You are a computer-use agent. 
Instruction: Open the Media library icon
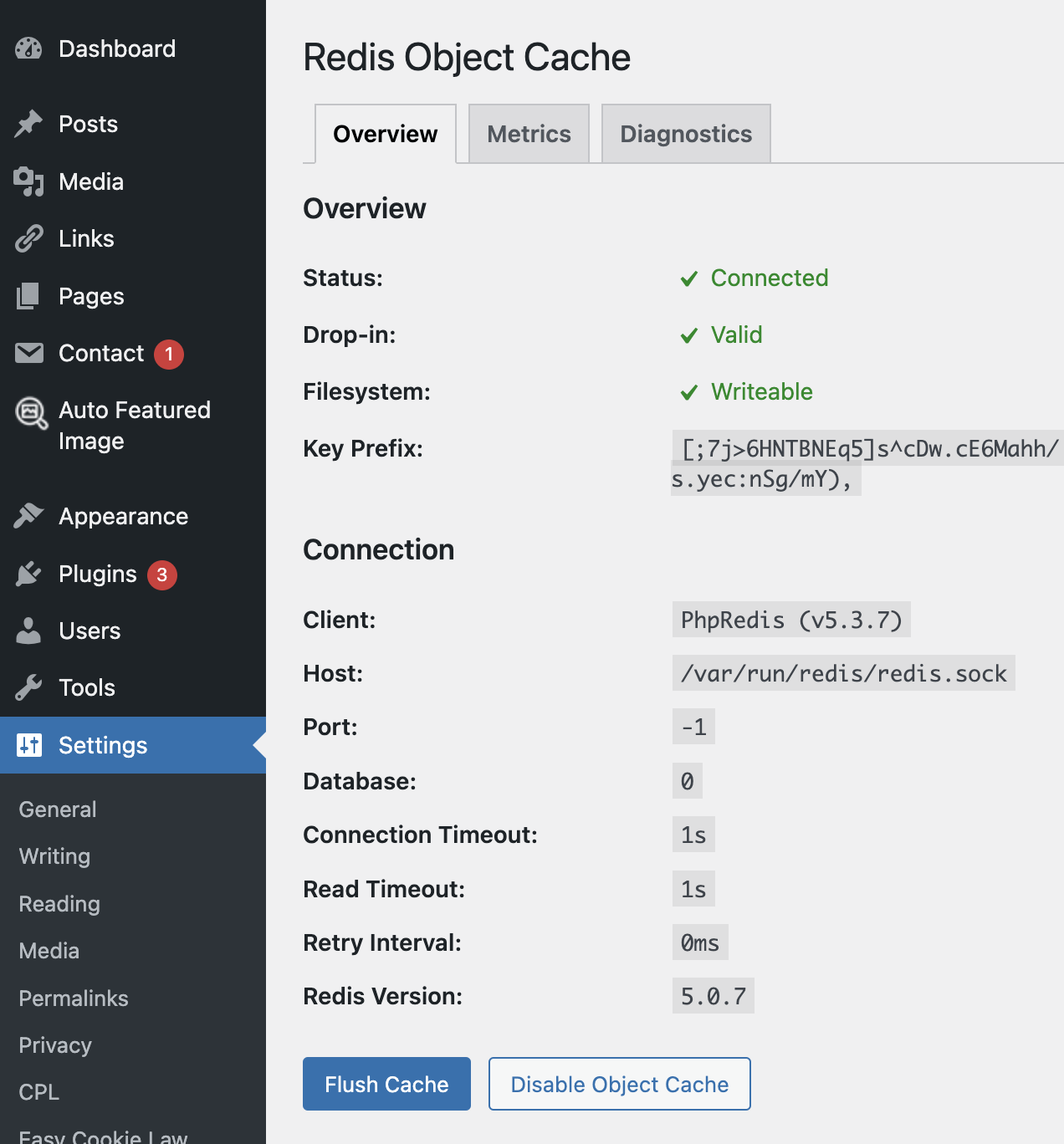[28, 181]
